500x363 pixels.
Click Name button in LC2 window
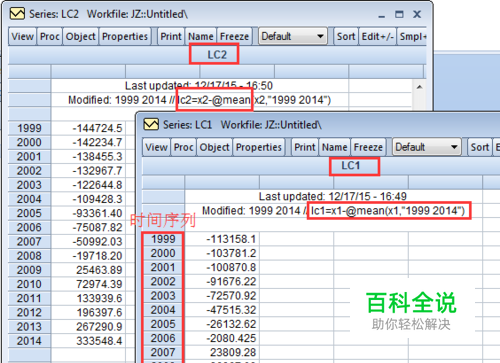(x=201, y=36)
